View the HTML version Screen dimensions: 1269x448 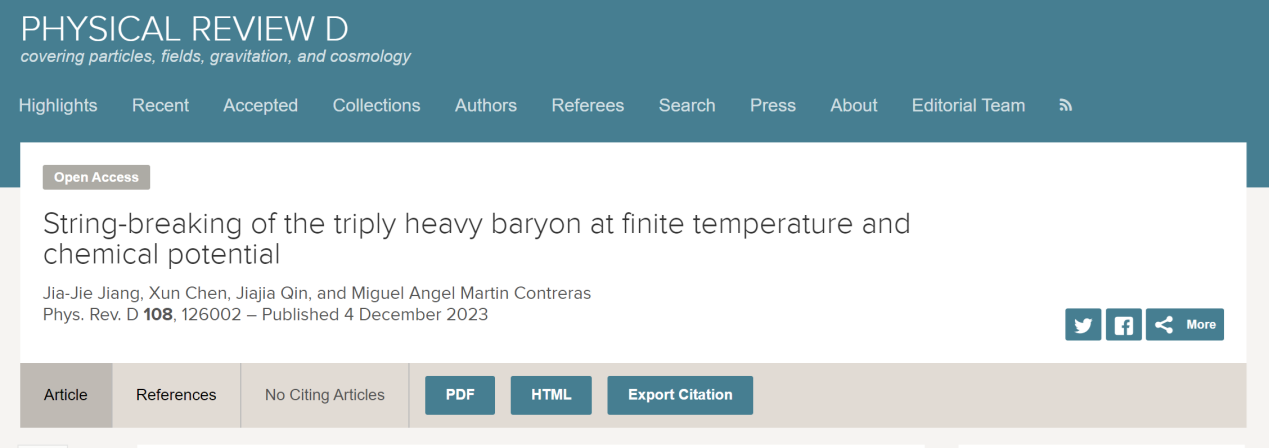coord(551,395)
